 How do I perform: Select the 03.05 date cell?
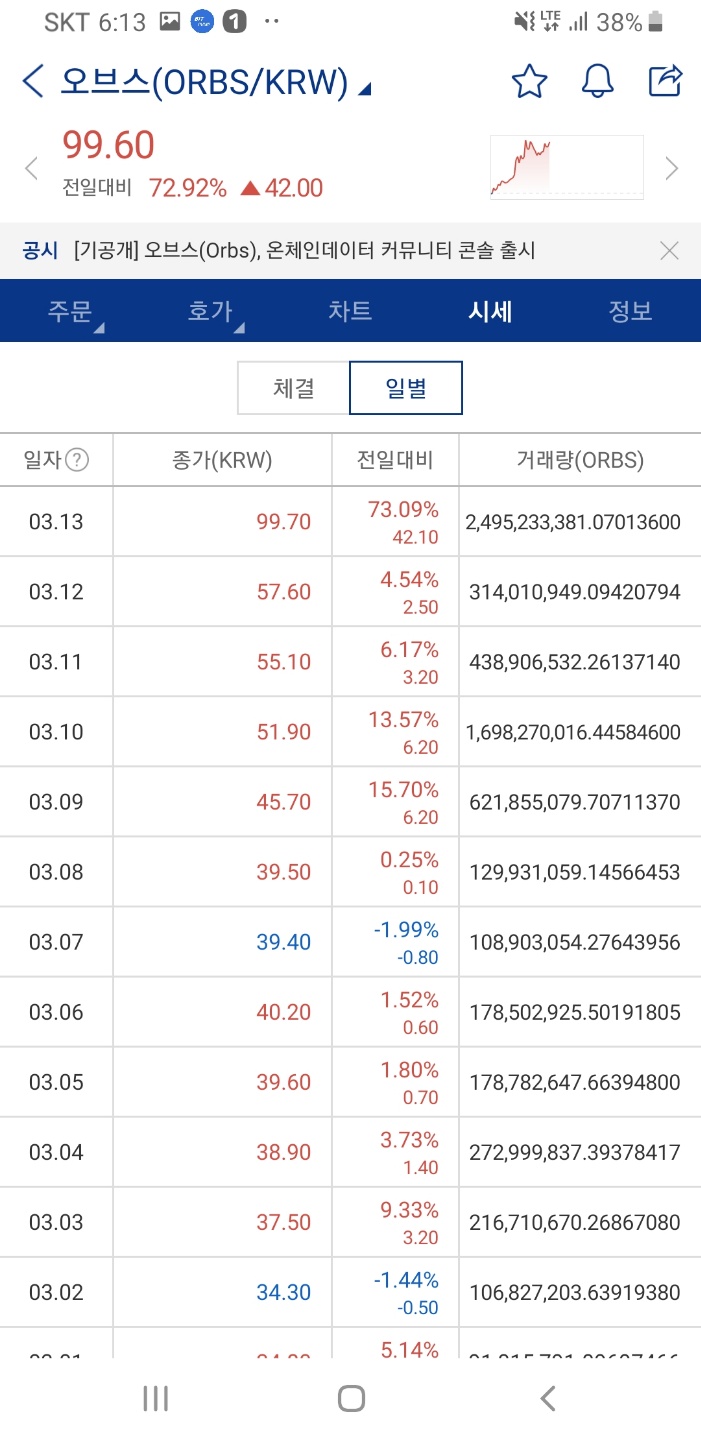pos(56,1081)
